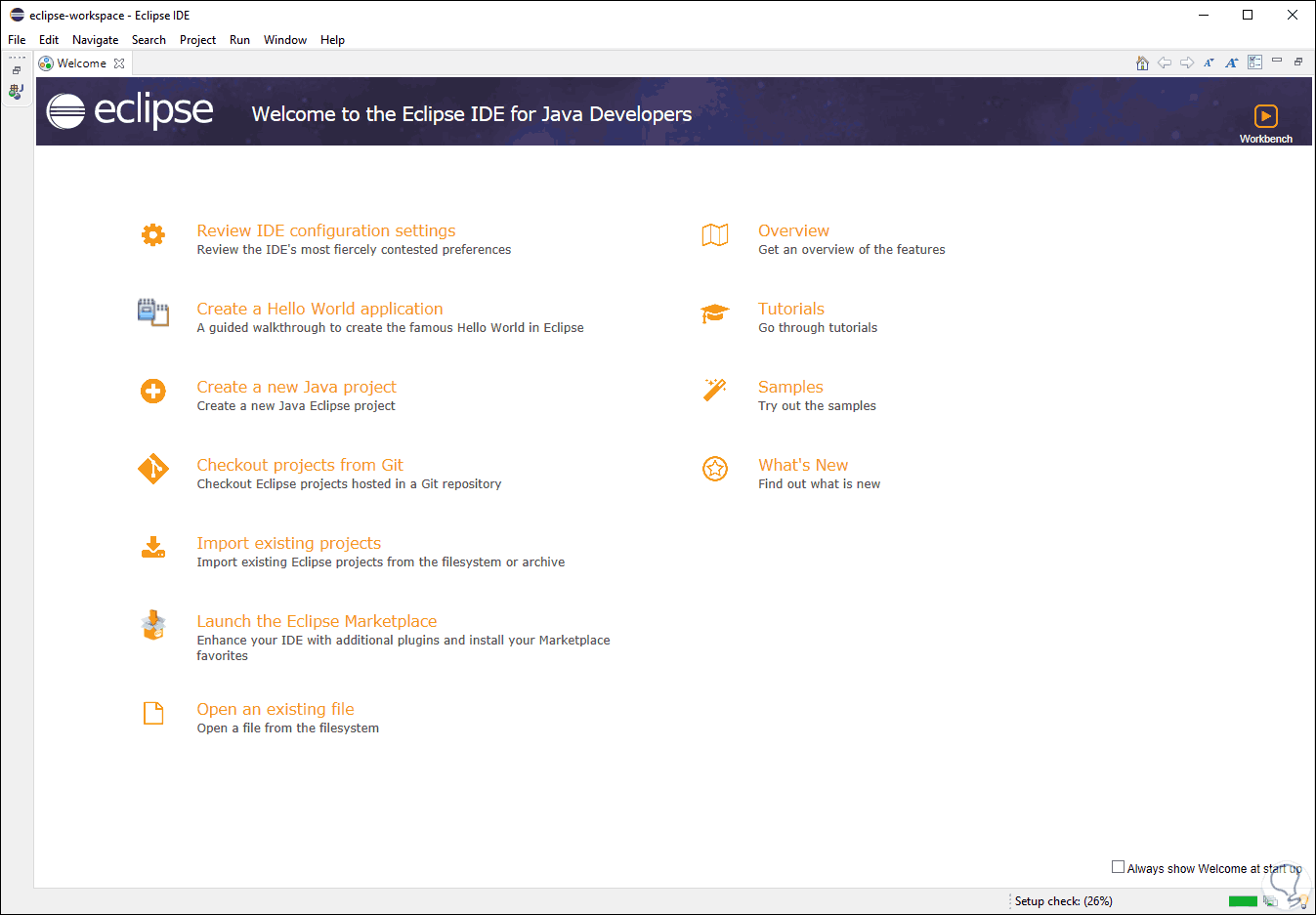Click the Git diamond icon
The height and width of the screenshot is (915, 1316).
153,469
